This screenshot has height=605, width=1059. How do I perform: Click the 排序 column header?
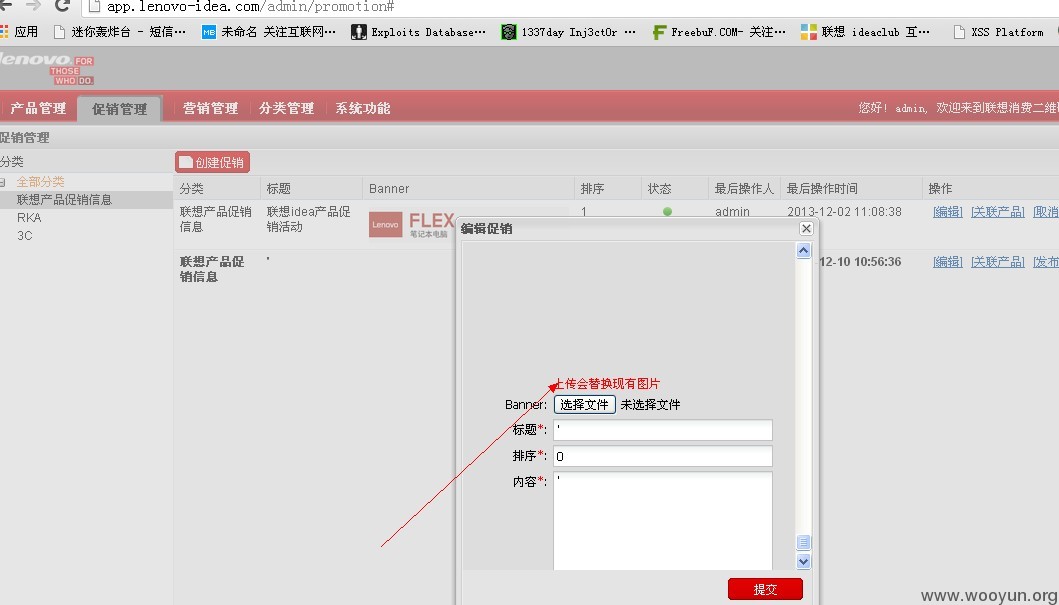[x=592, y=188]
